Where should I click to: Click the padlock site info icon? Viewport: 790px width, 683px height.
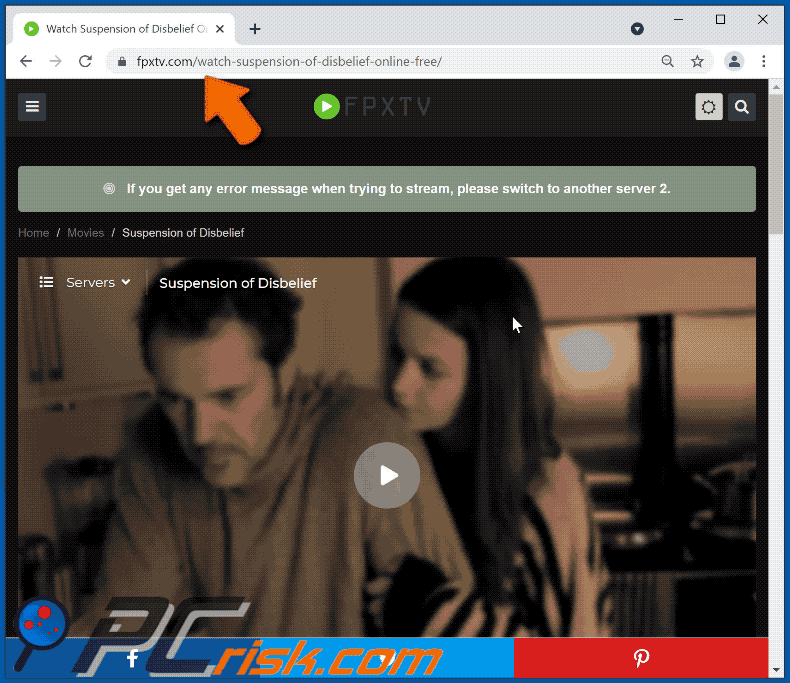point(121,61)
